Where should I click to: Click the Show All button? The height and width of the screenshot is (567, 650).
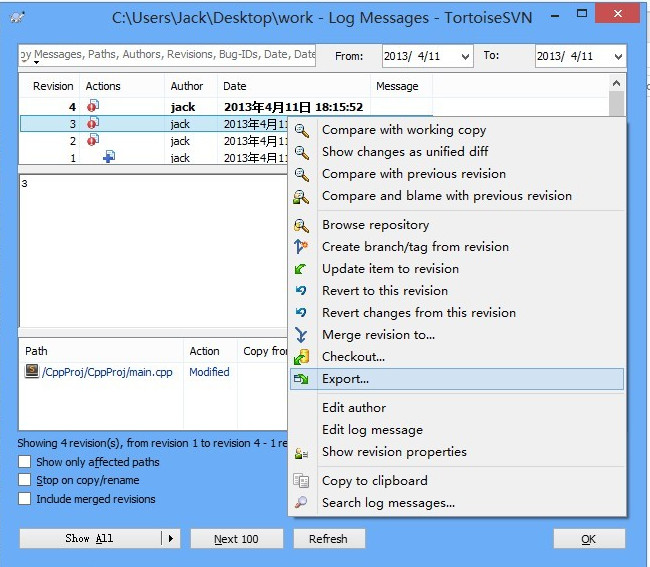(x=90, y=538)
